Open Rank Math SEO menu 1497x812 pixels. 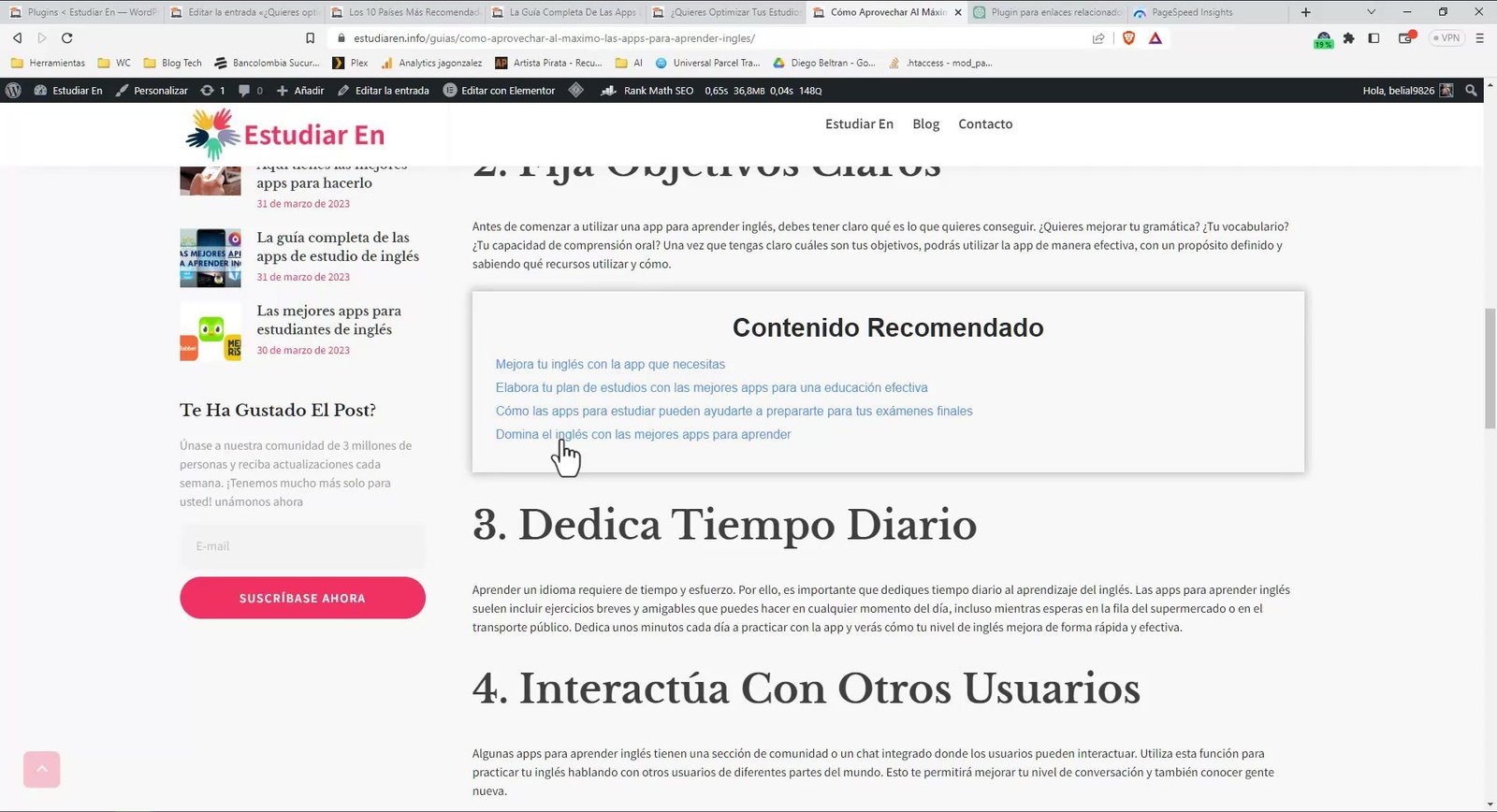click(x=647, y=91)
